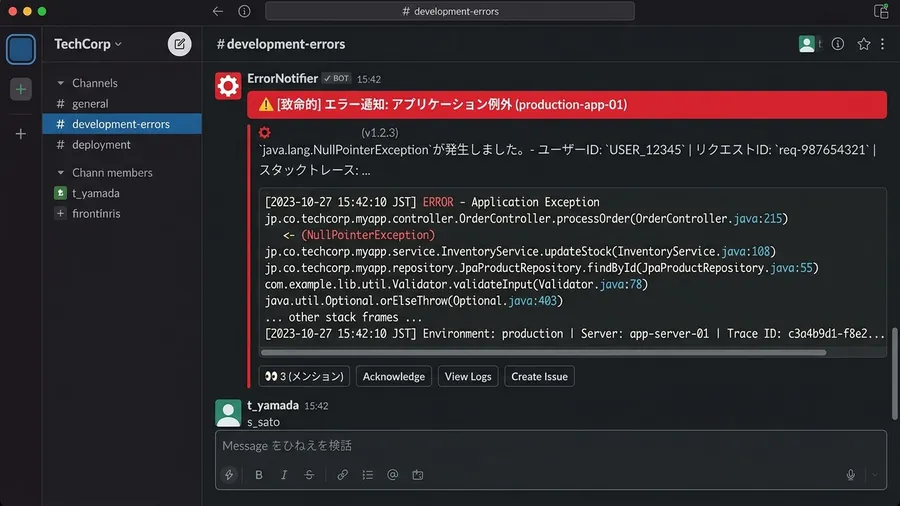View channel members avatar in header

(x=806, y=44)
